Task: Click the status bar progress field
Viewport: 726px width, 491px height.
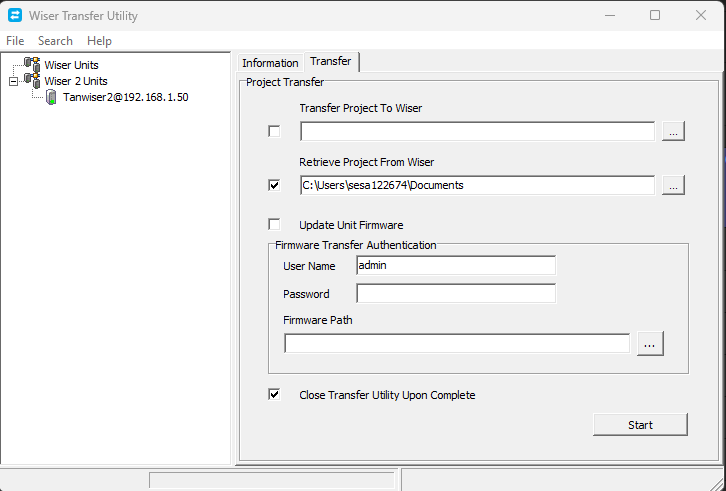Action: click(x=272, y=480)
